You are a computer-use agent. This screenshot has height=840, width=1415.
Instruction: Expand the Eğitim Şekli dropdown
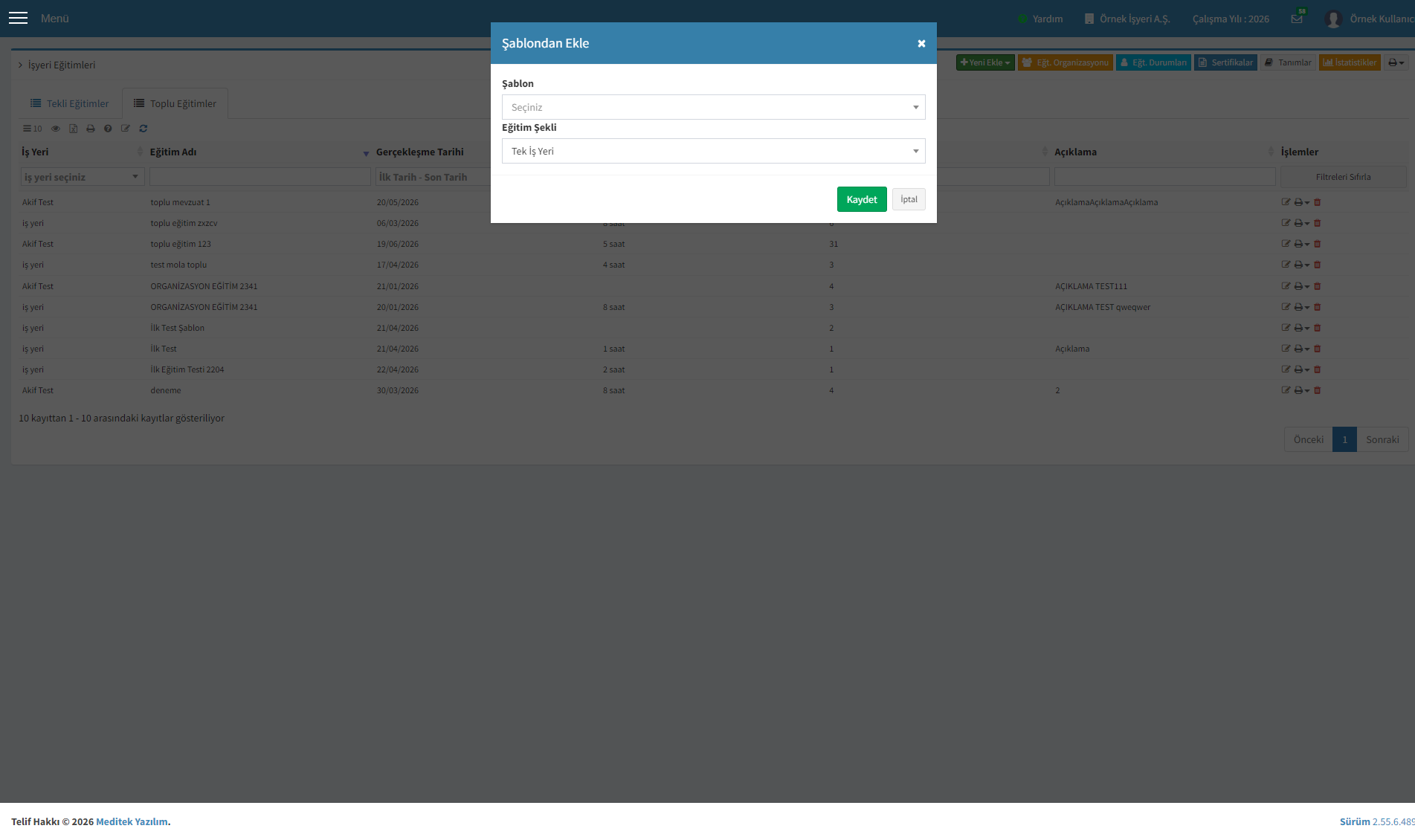713,151
